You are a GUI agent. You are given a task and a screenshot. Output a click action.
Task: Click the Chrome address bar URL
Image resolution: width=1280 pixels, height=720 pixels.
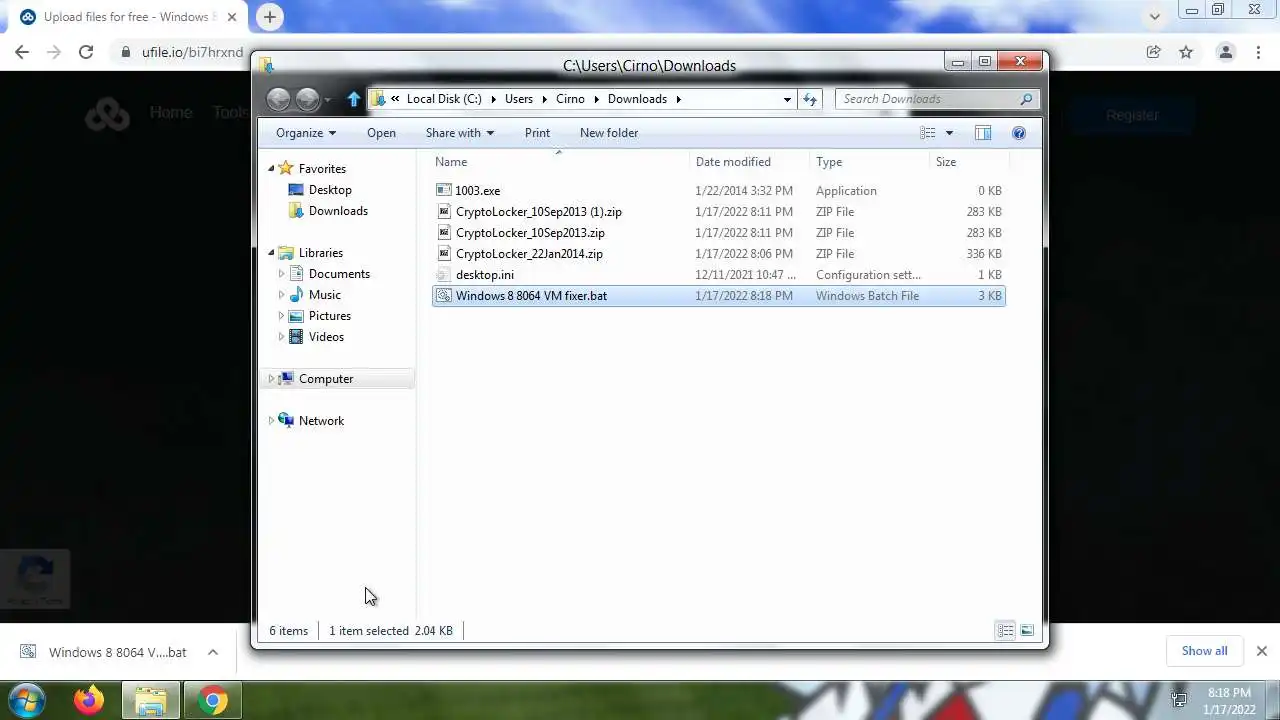pos(193,52)
